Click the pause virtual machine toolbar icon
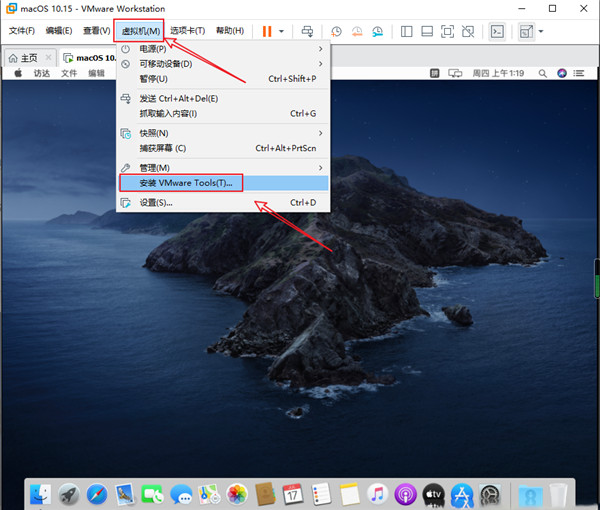 tap(267, 31)
